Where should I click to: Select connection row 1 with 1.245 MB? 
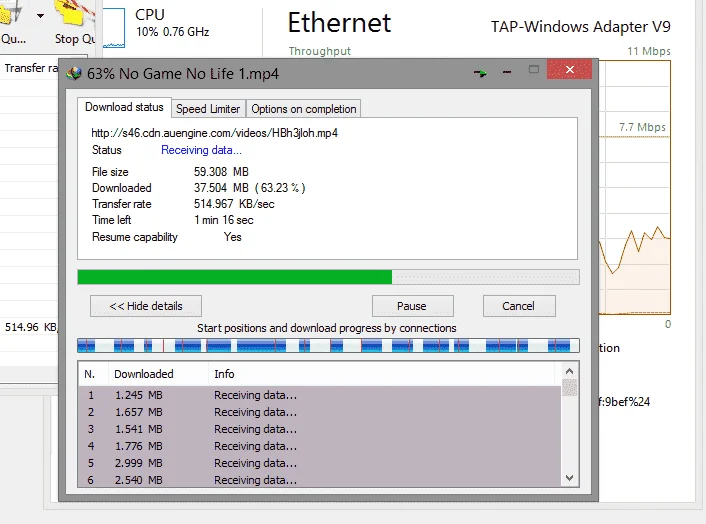click(320, 395)
